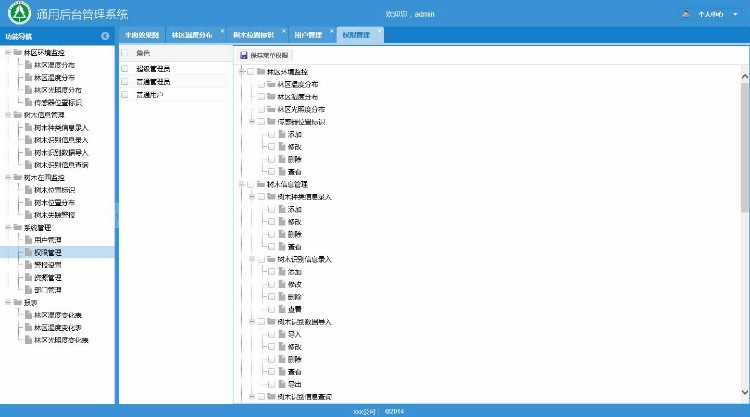Click the folder icon of 系统管理 in navigation
Image resolution: width=750 pixels, height=417 pixels.
pos(18,227)
